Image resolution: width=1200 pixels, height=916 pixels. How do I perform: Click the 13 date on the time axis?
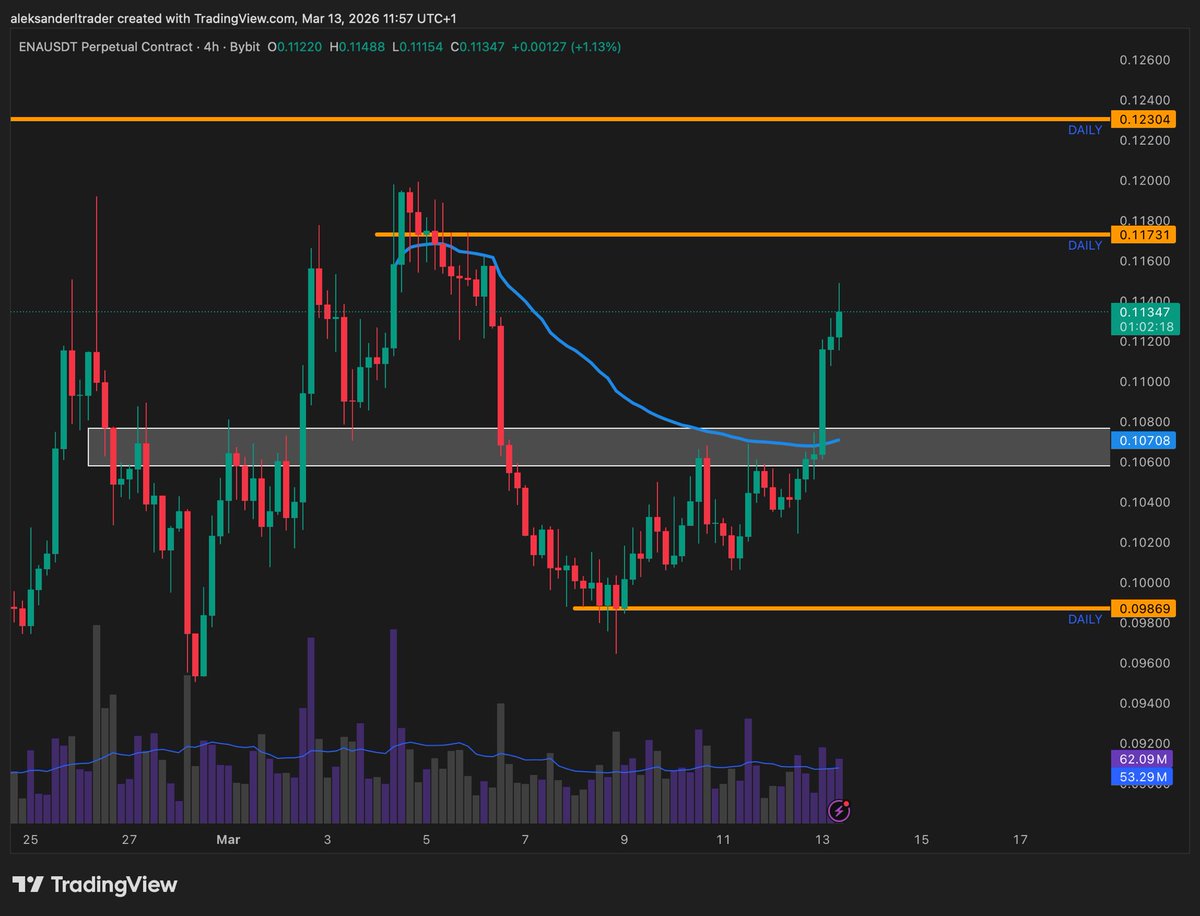coord(823,839)
